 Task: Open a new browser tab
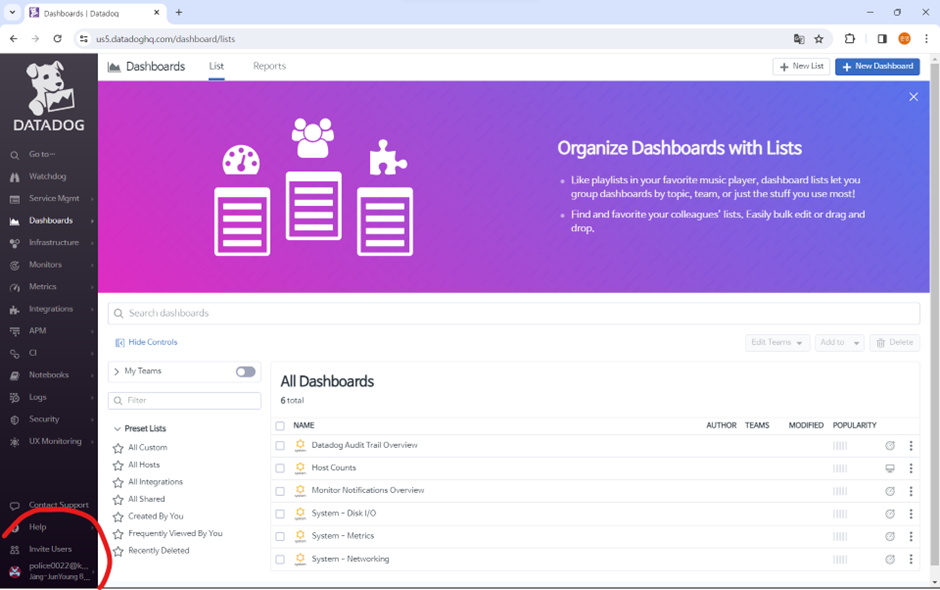(179, 12)
